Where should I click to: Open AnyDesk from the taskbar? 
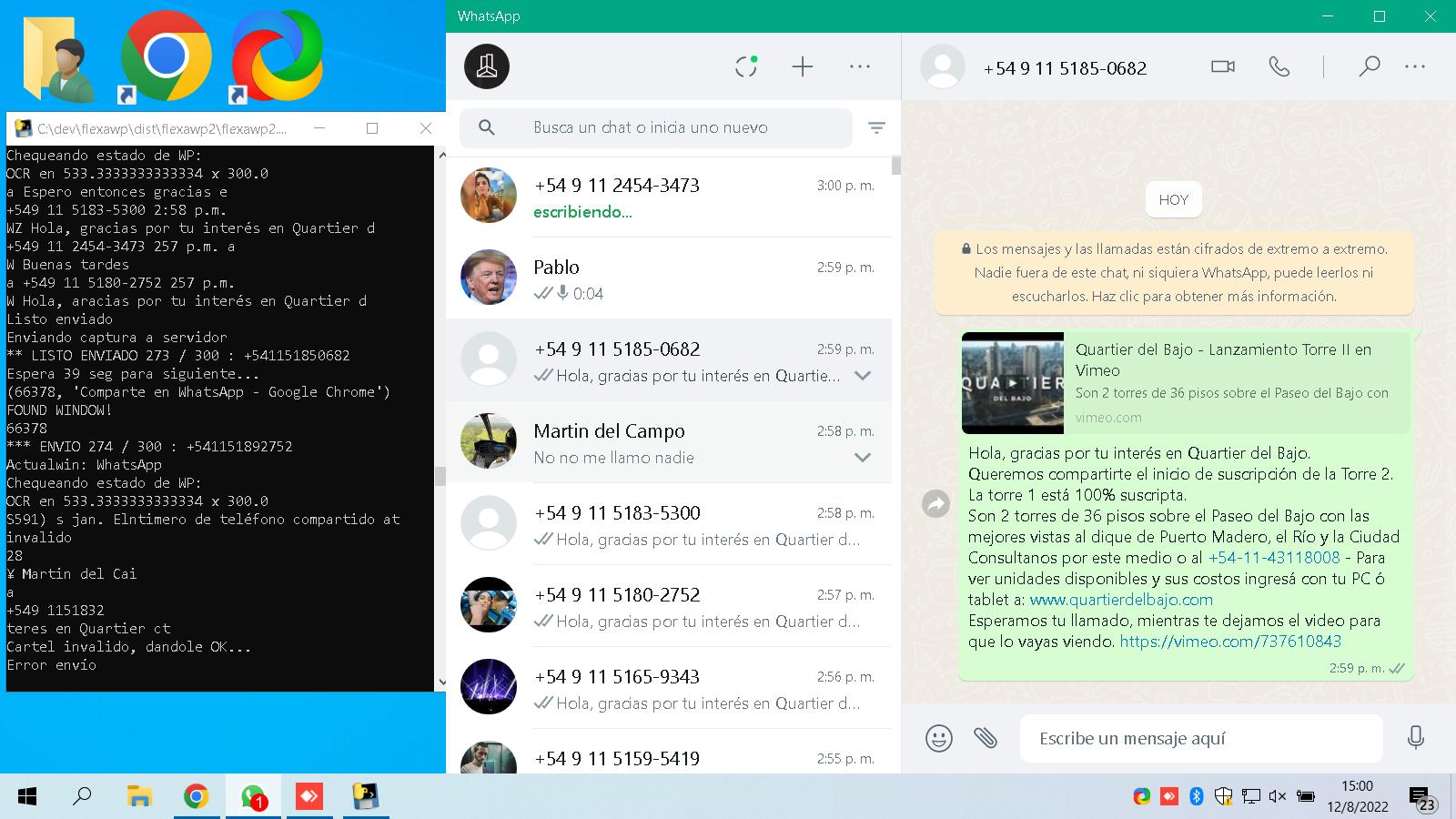(x=309, y=797)
